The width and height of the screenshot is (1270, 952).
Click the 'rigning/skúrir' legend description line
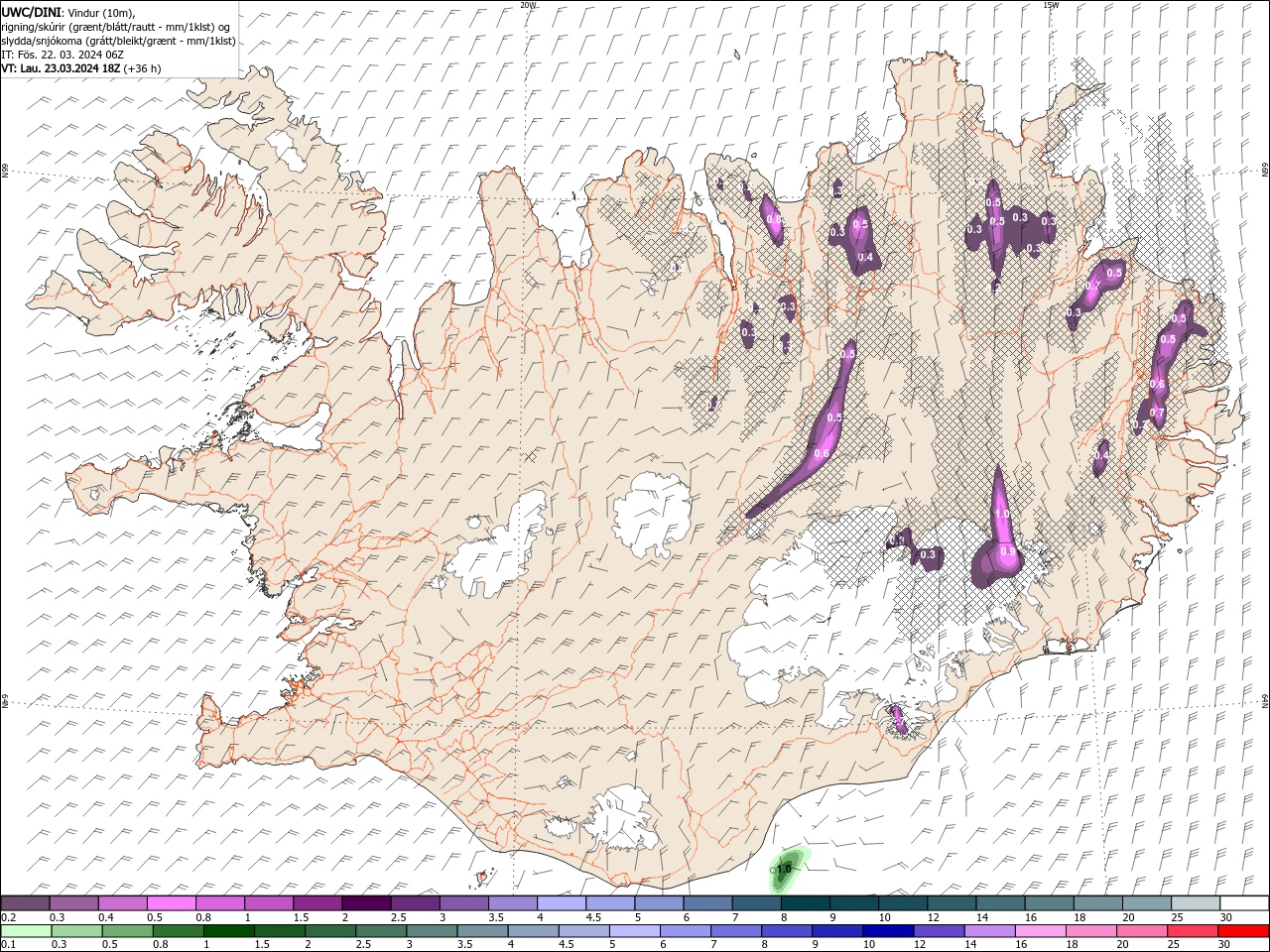coord(116,27)
